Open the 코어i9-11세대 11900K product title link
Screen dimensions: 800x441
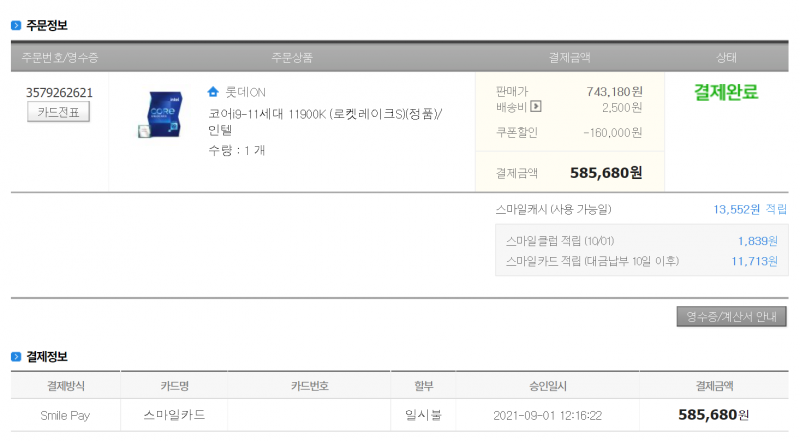click(x=324, y=121)
